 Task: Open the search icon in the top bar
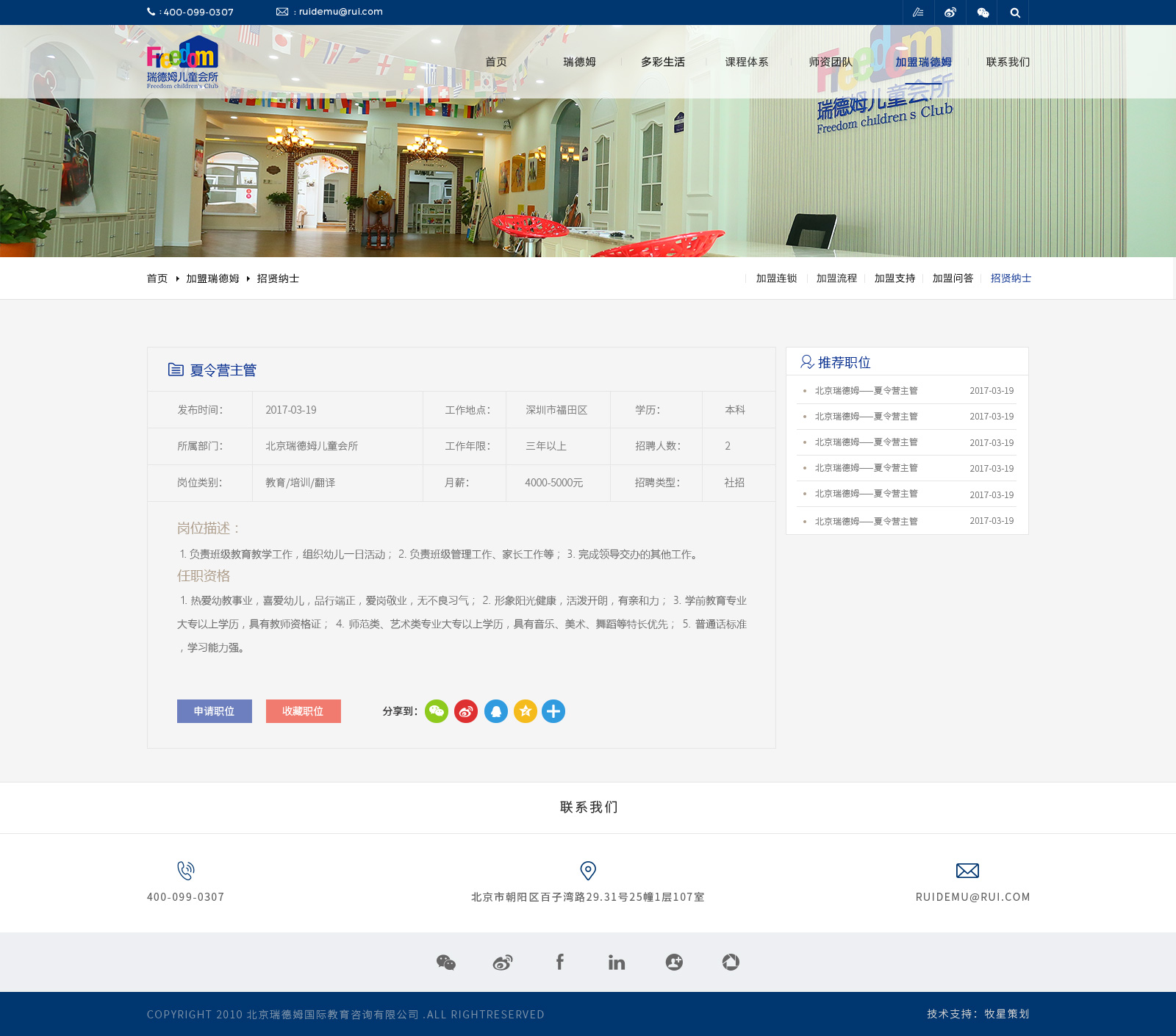coord(1015,12)
